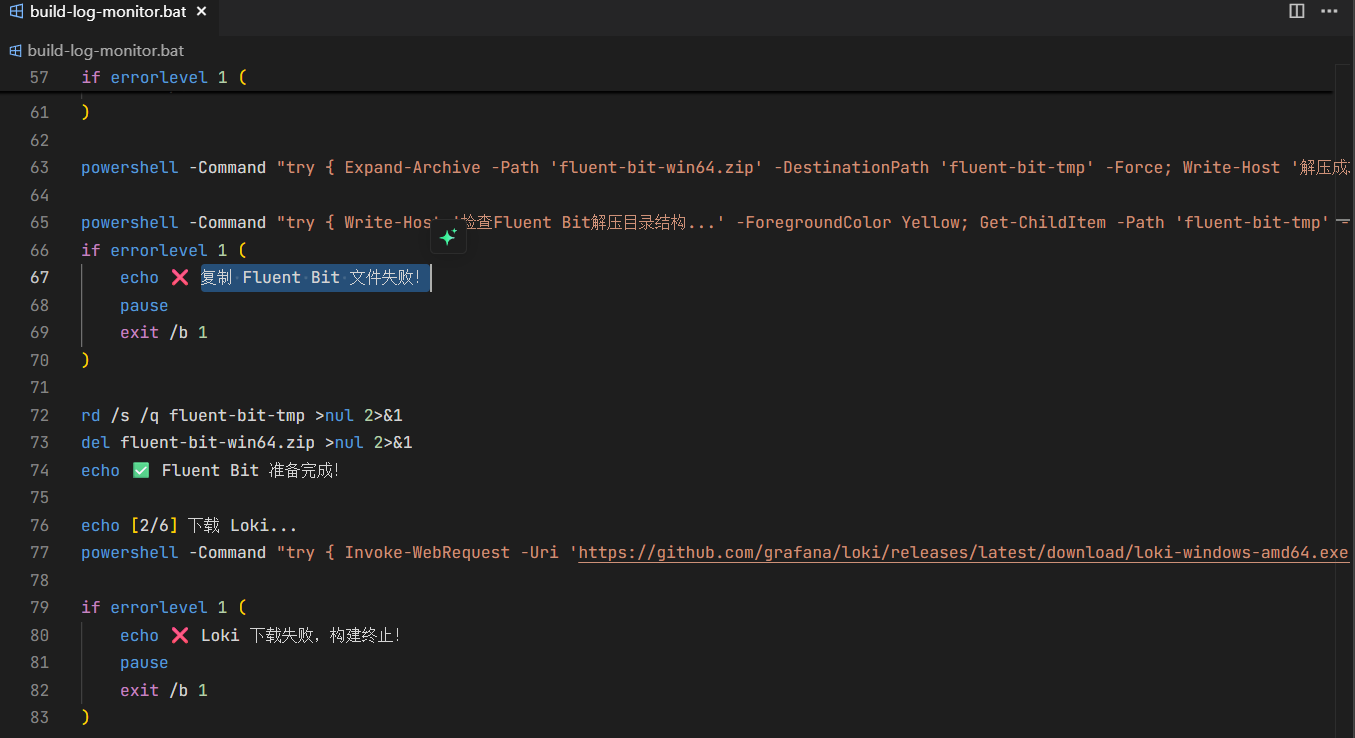Click 'if errorlevel 1 (' on line 66

coord(164,250)
